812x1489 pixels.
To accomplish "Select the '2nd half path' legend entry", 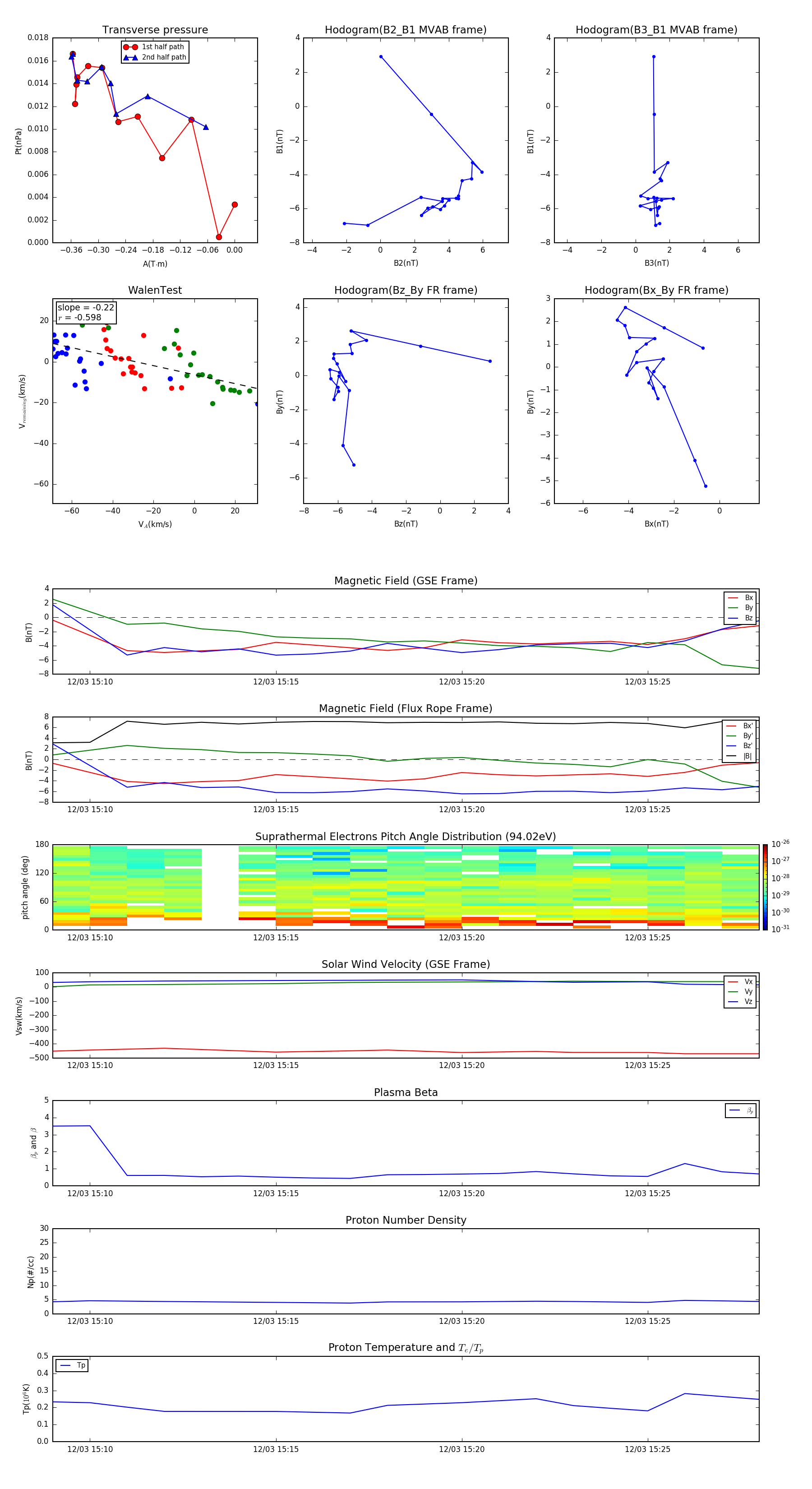I will pyautogui.click(x=155, y=57).
